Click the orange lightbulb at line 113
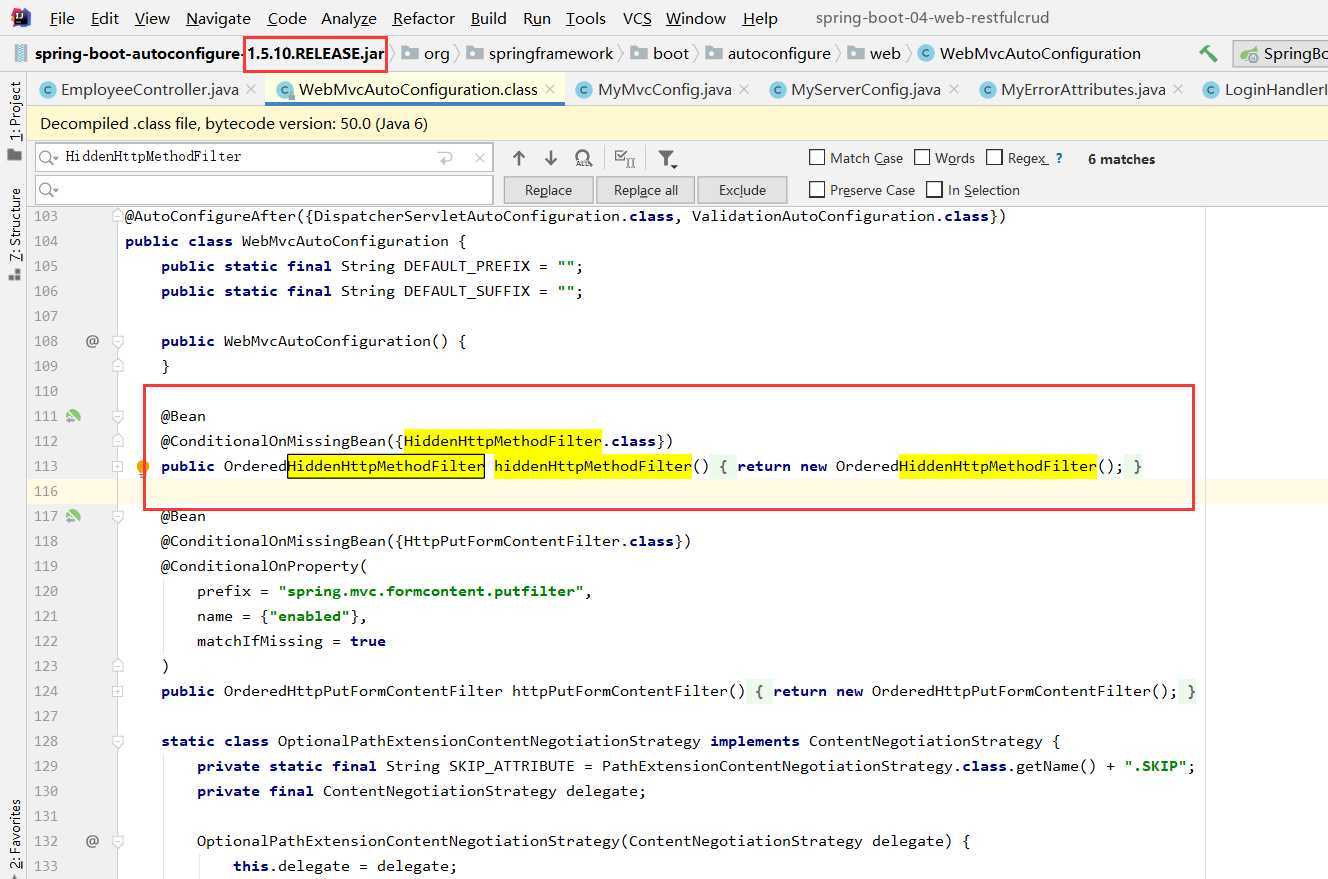This screenshot has height=879, width=1328. pos(142,466)
